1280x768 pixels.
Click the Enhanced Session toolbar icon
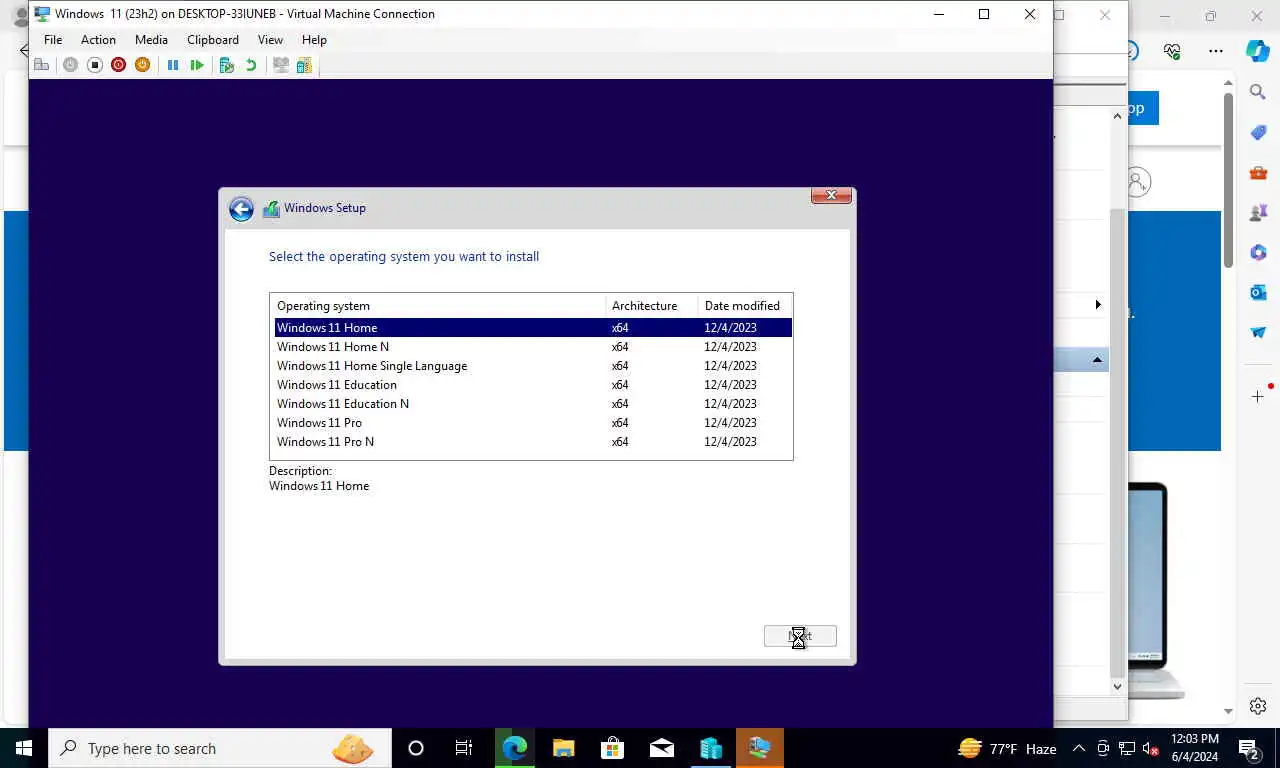(x=281, y=65)
